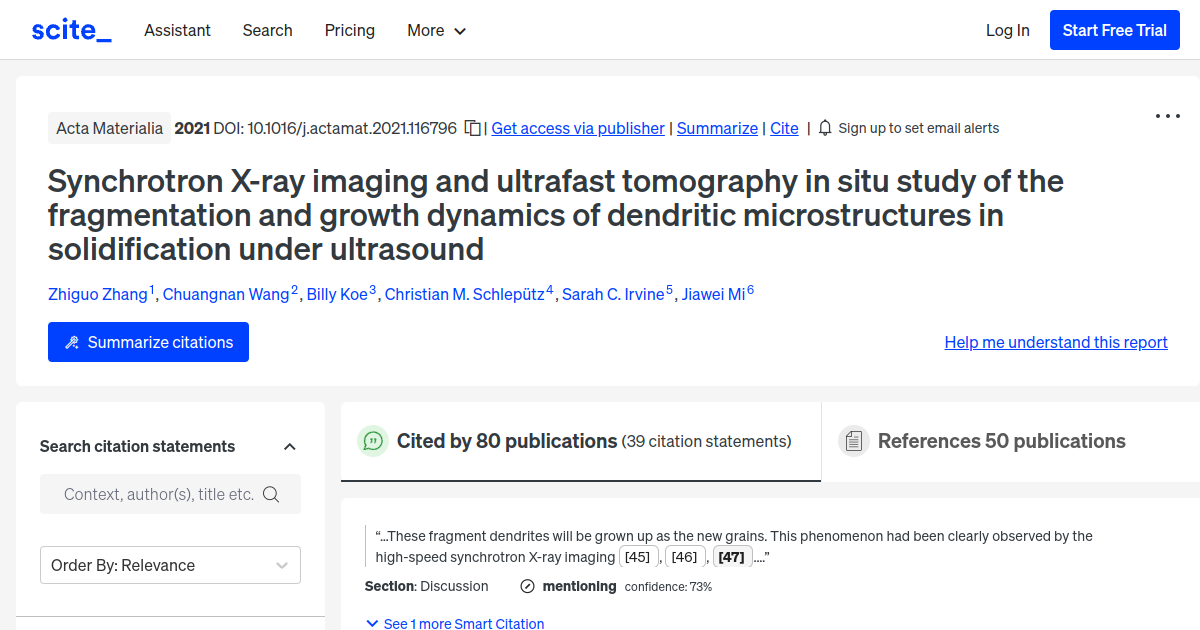Open the Pricing page from the navbar

(x=349, y=30)
